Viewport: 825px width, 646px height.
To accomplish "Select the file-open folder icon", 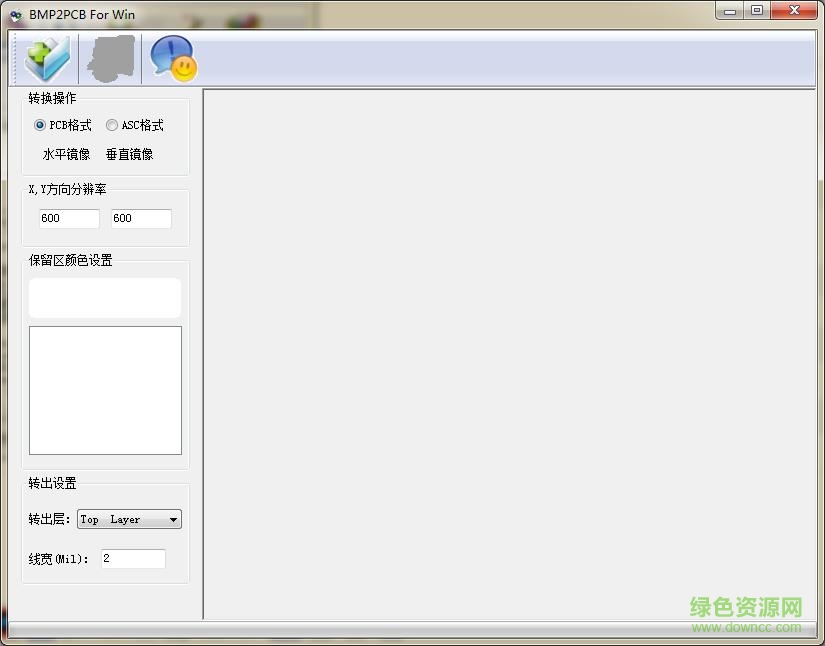I will click(45, 58).
